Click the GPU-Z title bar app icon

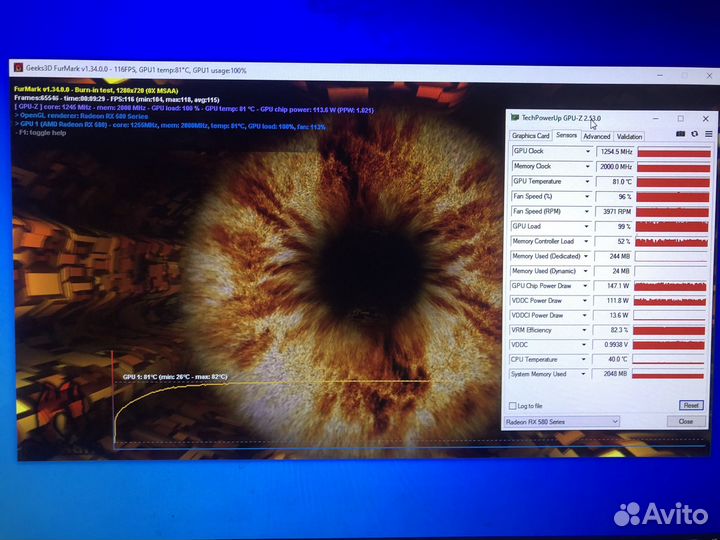point(515,118)
